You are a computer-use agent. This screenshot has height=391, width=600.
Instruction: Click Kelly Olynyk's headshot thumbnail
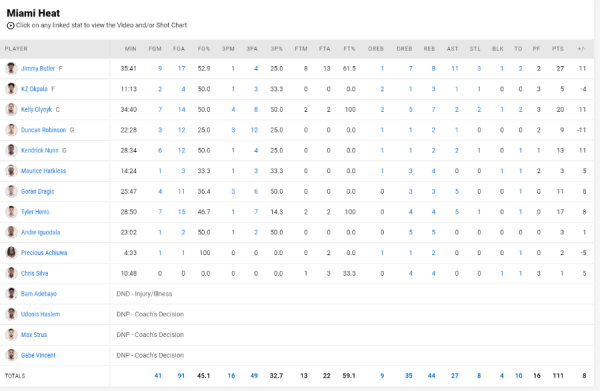pos(11,109)
